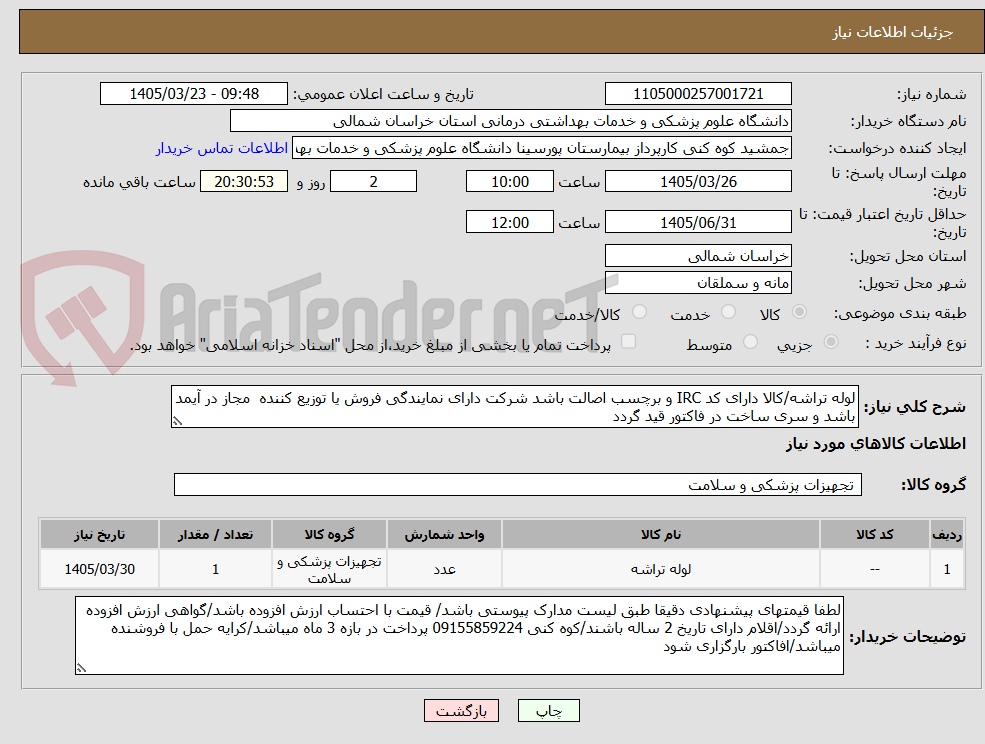This screenshot has height=744, width=985.
Task: Click the لوله تراشه item name cell
Action: click(x=661, y=569)
